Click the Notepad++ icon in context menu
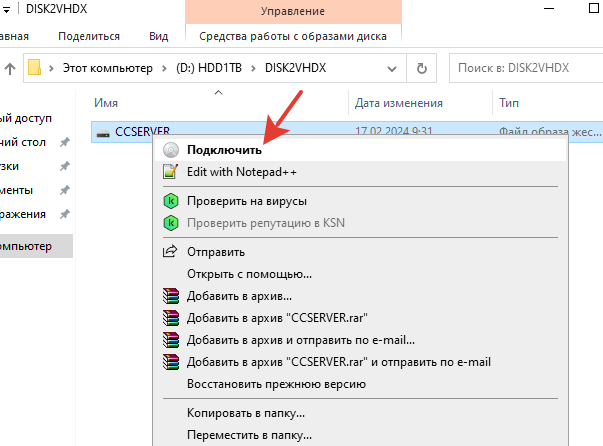 (x=170, y=171)
